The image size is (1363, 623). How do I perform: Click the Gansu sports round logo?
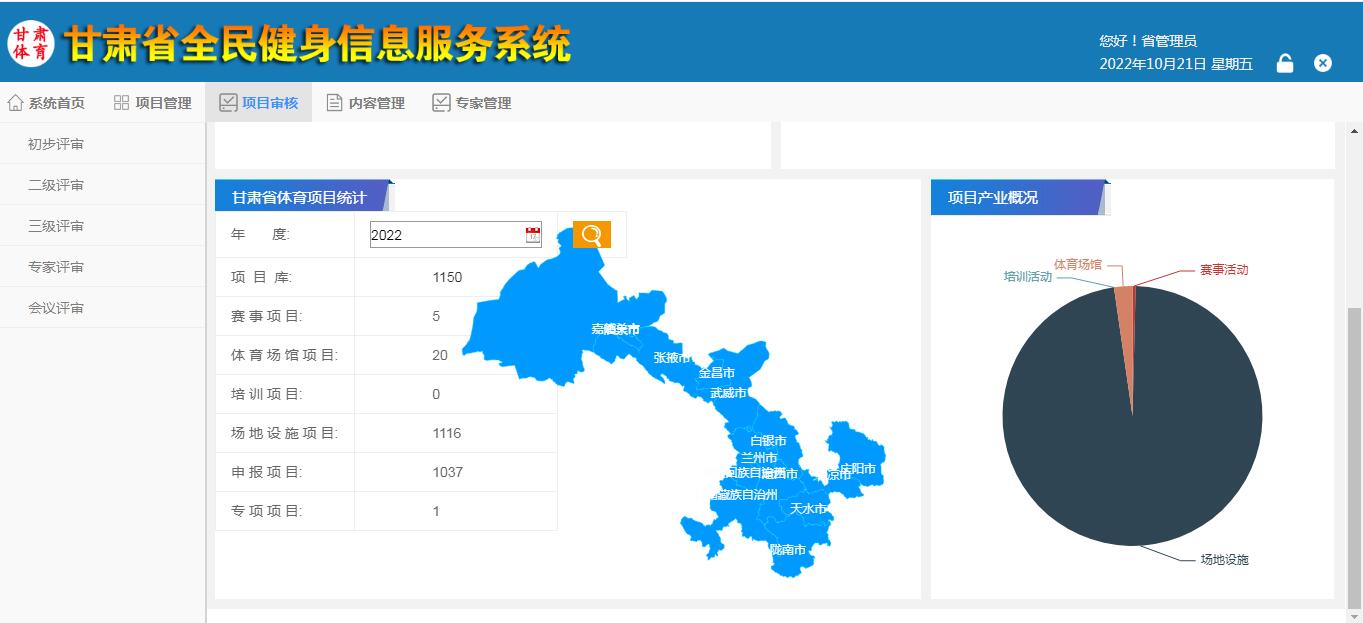[x=31, y=43]
